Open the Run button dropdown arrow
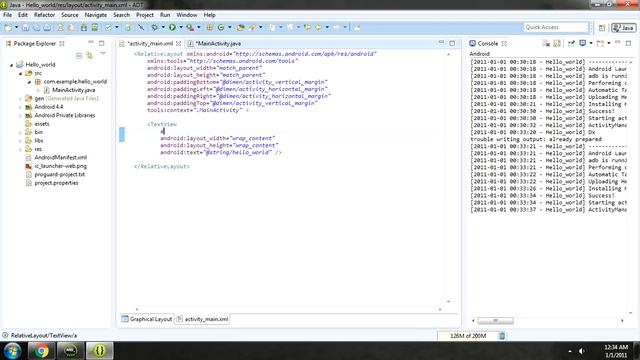 pyautogui.click(x=181, y=27)
